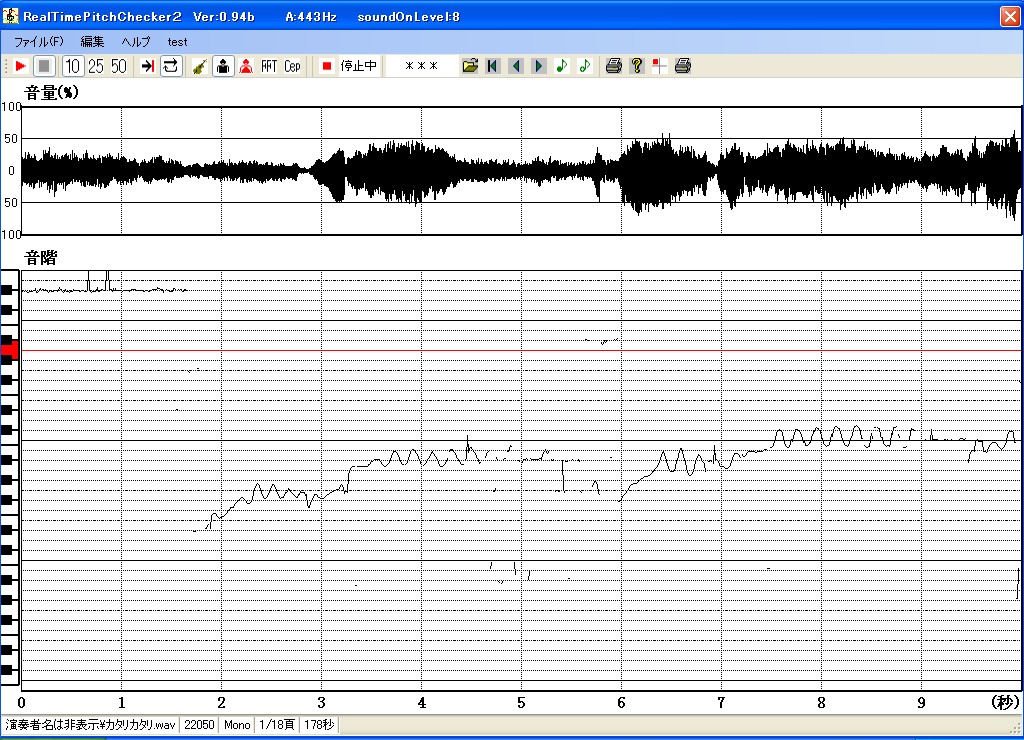Click the gray stop button
The width and height of the screenshot is (1024, 740).
(44, 66)
